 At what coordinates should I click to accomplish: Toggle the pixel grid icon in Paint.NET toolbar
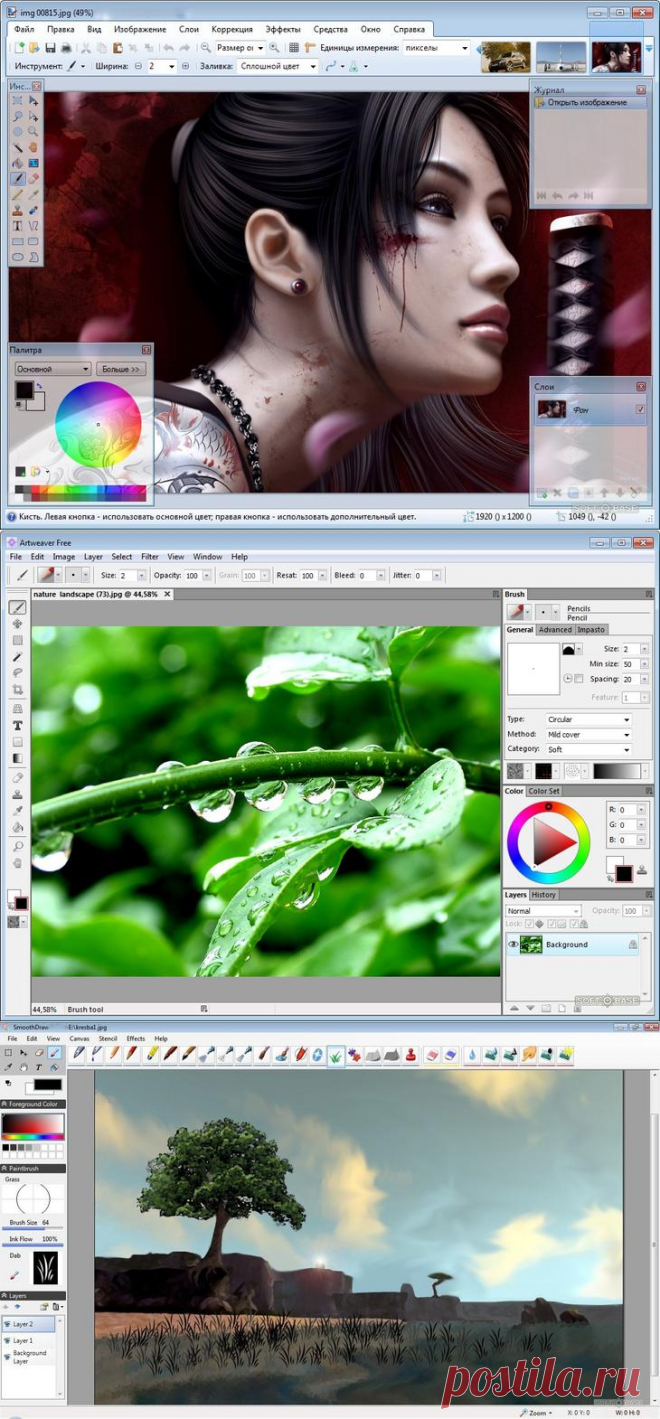pos(293,47)
